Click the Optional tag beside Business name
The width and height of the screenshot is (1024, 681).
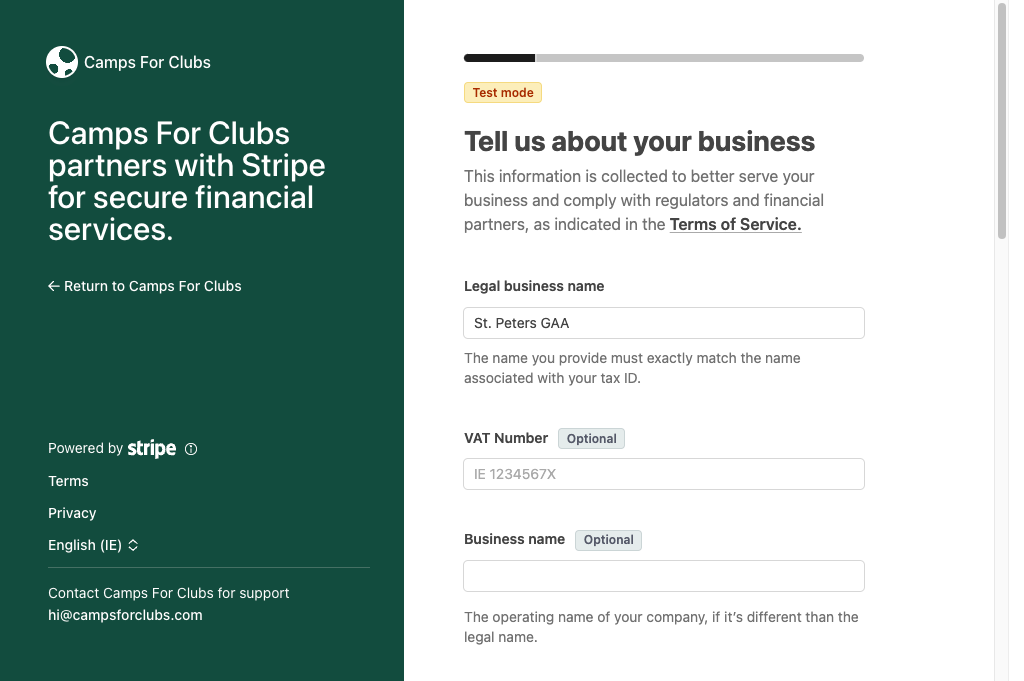click(x=608, y=540)
